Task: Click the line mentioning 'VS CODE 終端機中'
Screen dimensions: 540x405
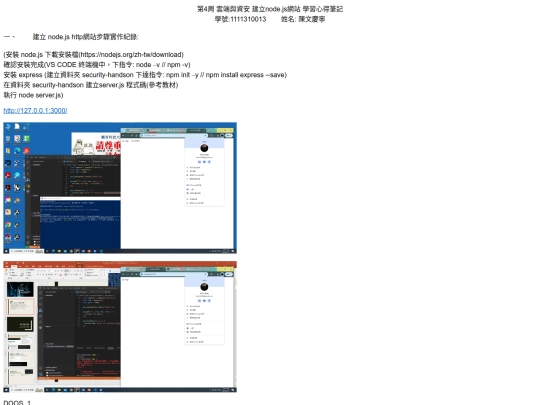Action: tap(97, 65)
